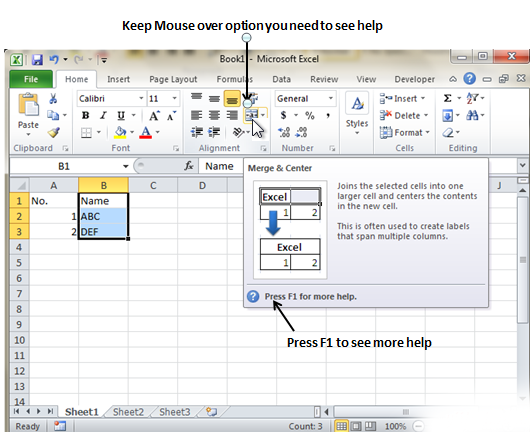
Task: Increase font size with Grow Font
Action: pos(154,115)
